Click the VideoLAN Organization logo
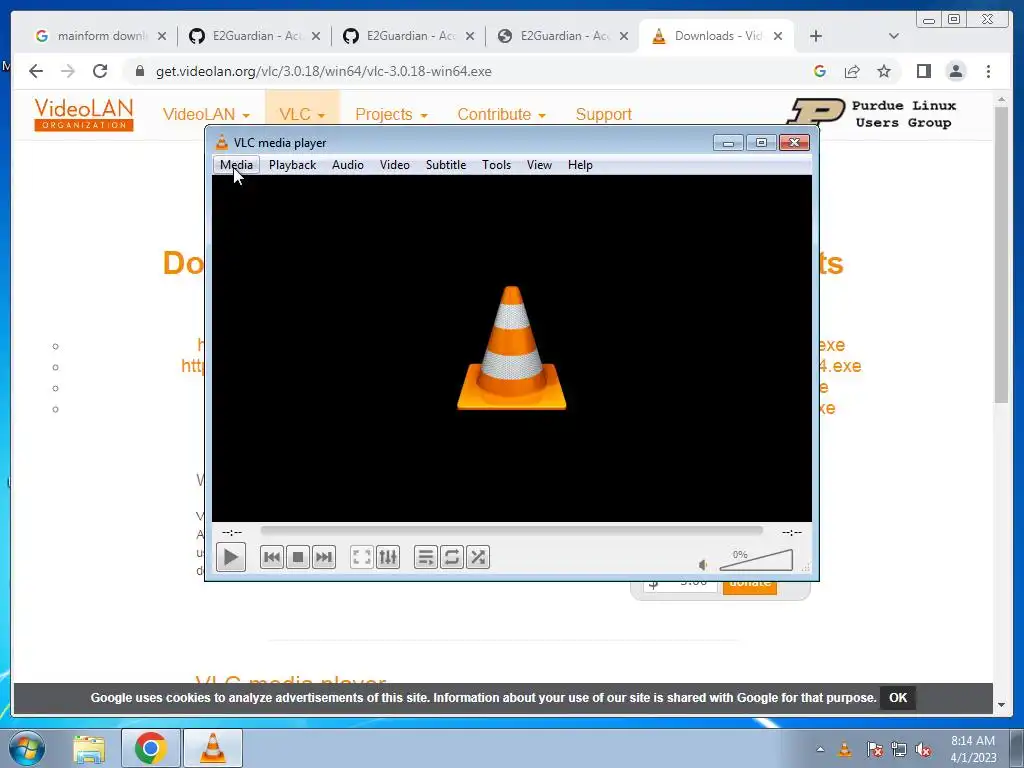Image resolution: width=1024 pixels, height=768 pixels. click(84, 114)
